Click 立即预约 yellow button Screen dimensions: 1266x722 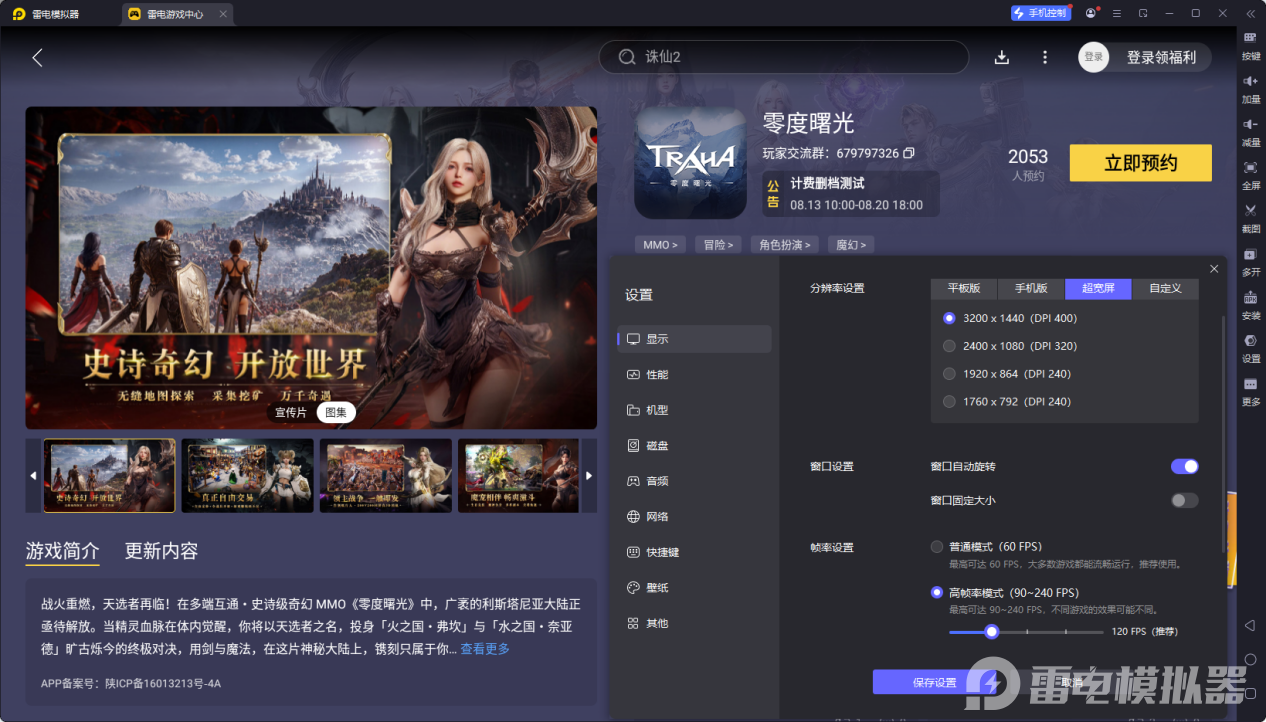(x=1140, y=163)
